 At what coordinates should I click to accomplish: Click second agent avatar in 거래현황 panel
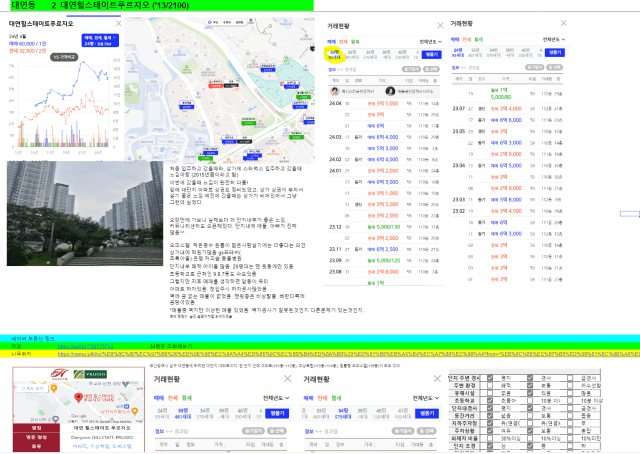[390, 91]
